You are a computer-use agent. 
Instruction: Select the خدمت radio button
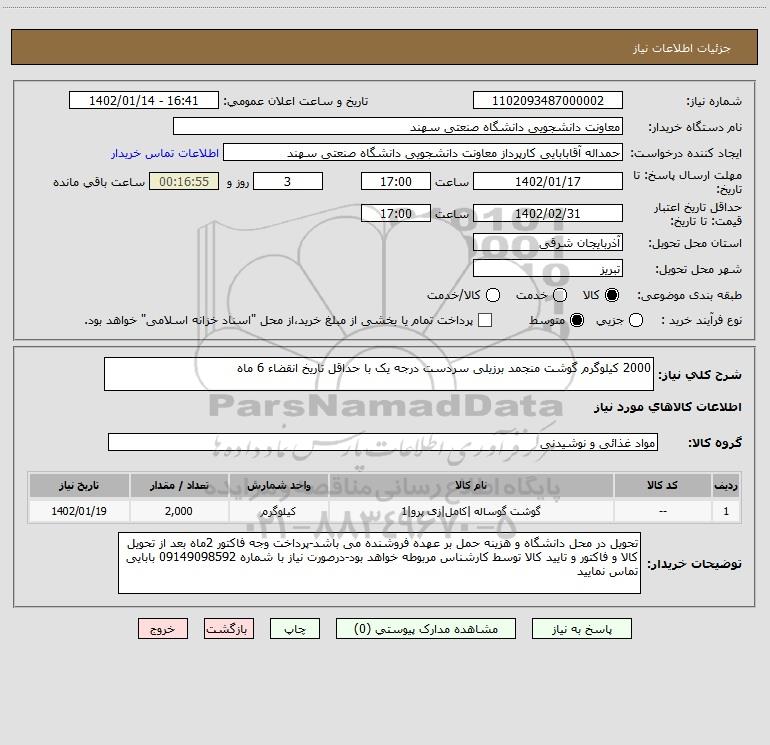pos(560,295)
